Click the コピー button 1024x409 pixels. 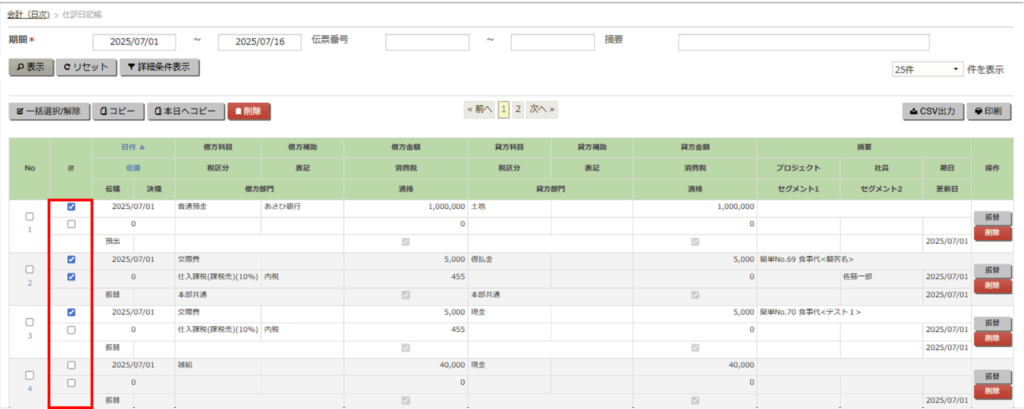[x=118, y=111]
